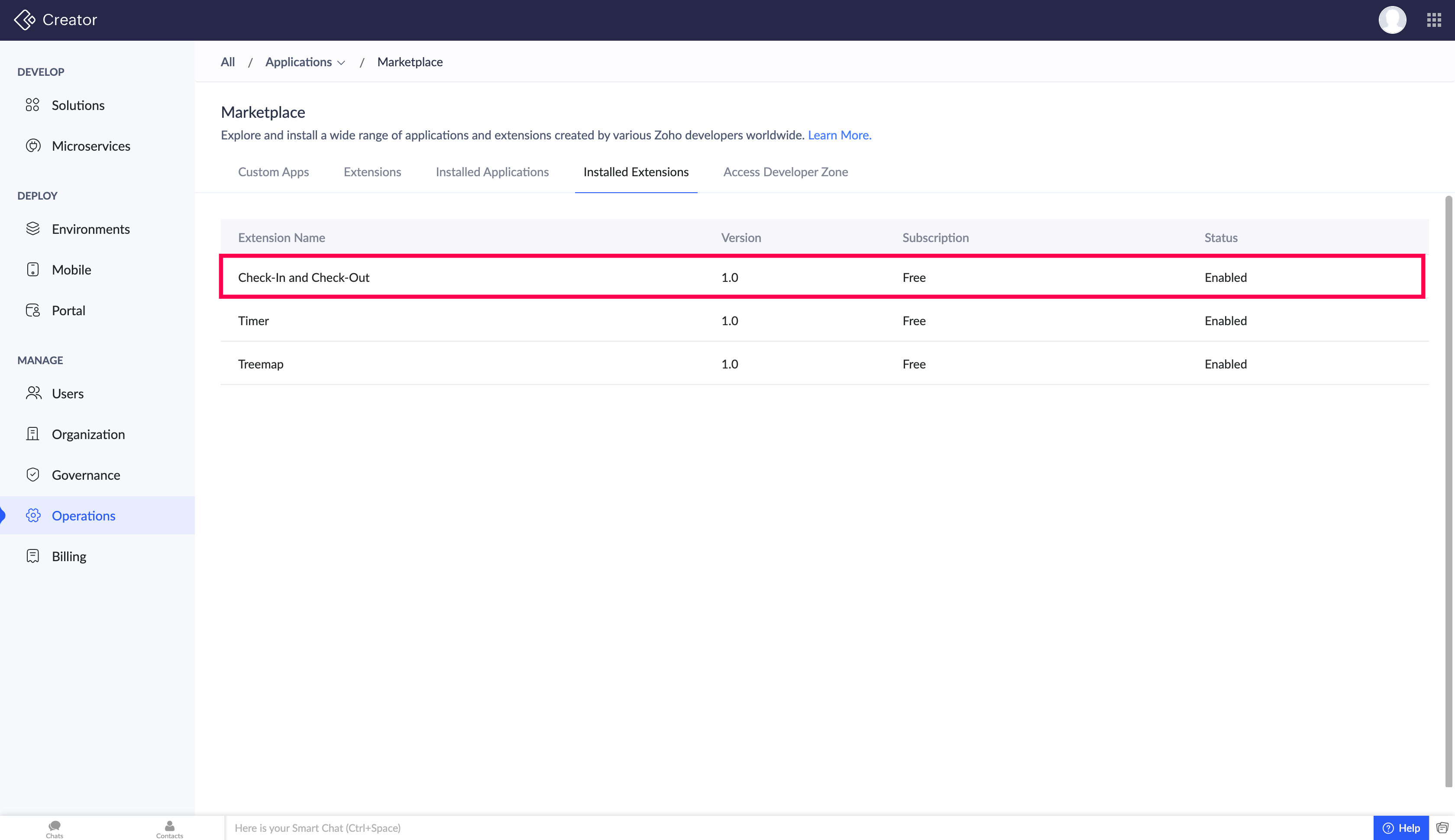1455x840 pixels.
Task: Open Users from the sidebar icon
Action: (x=33, y=393)
